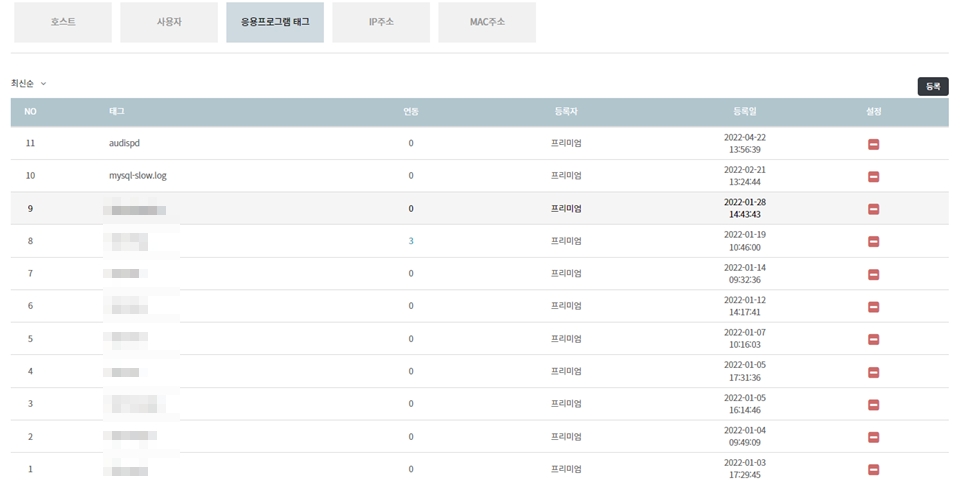The width and height of the screenshot is (960, 480).
Task: Open the 최신순 sort dropdown
Action: (x=29, y=83)
